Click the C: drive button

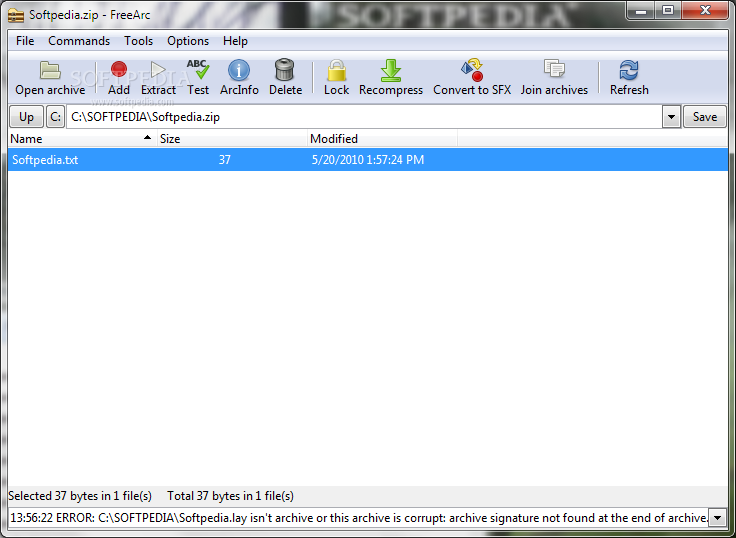click(55, 117)
